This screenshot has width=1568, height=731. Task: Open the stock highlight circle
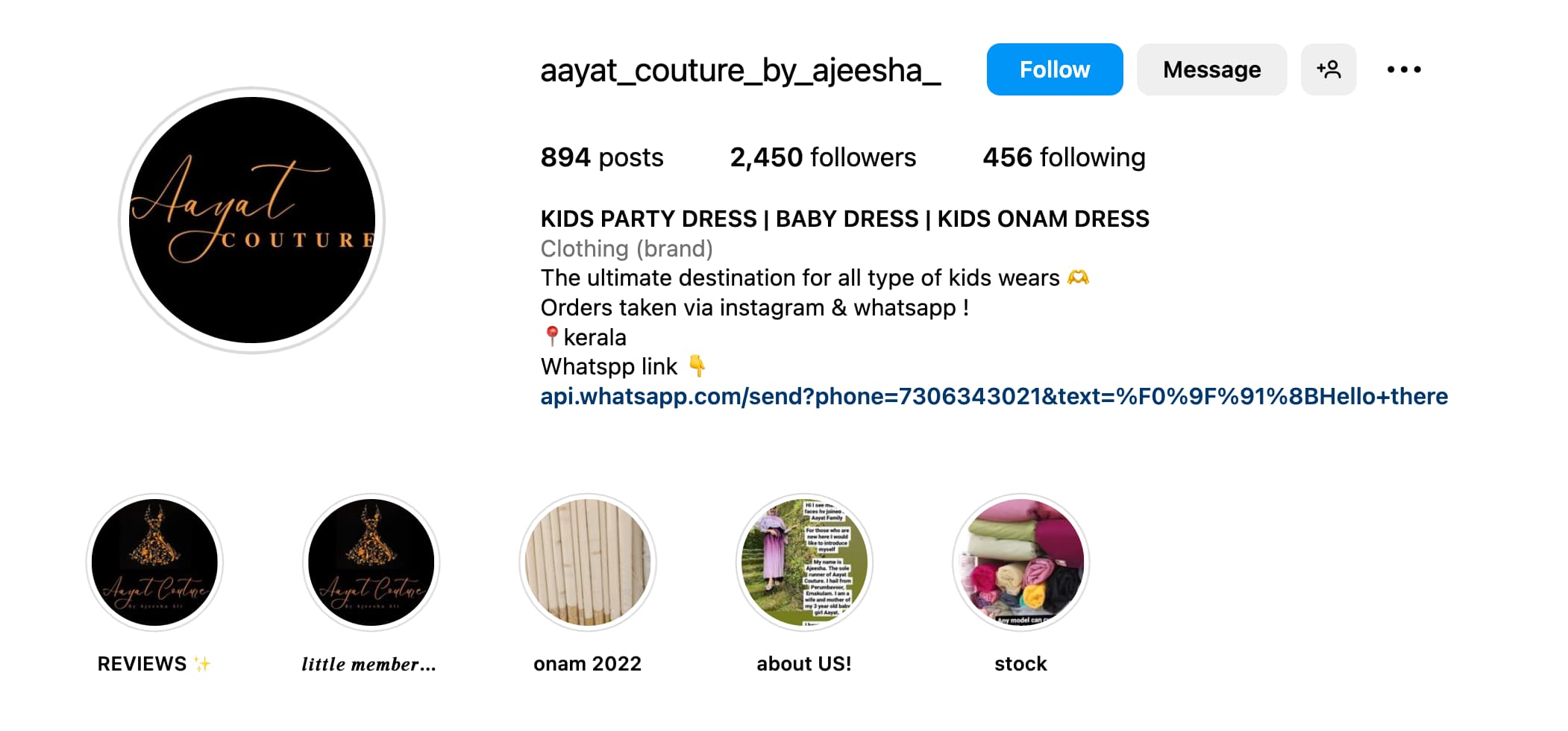(x=1020, y=562)
